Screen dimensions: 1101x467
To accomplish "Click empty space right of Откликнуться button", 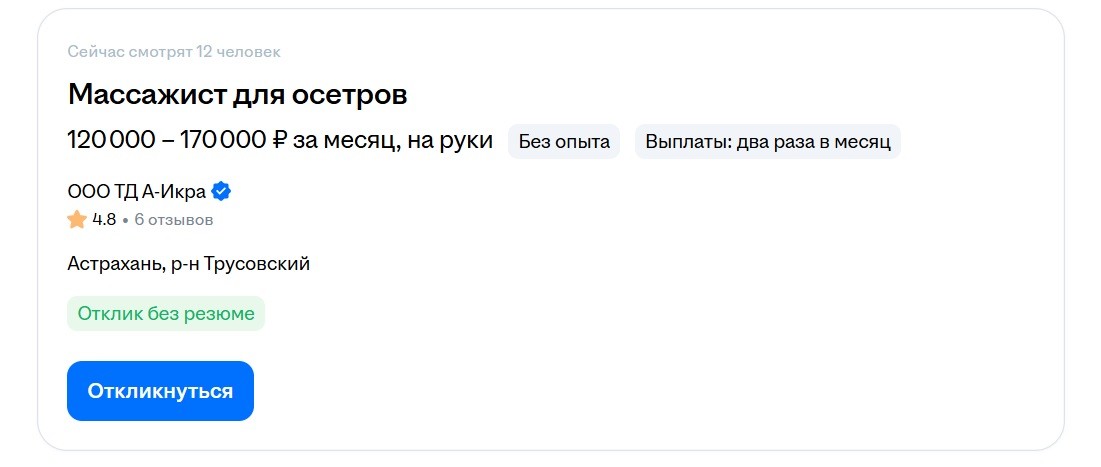I will click(600, 391).
